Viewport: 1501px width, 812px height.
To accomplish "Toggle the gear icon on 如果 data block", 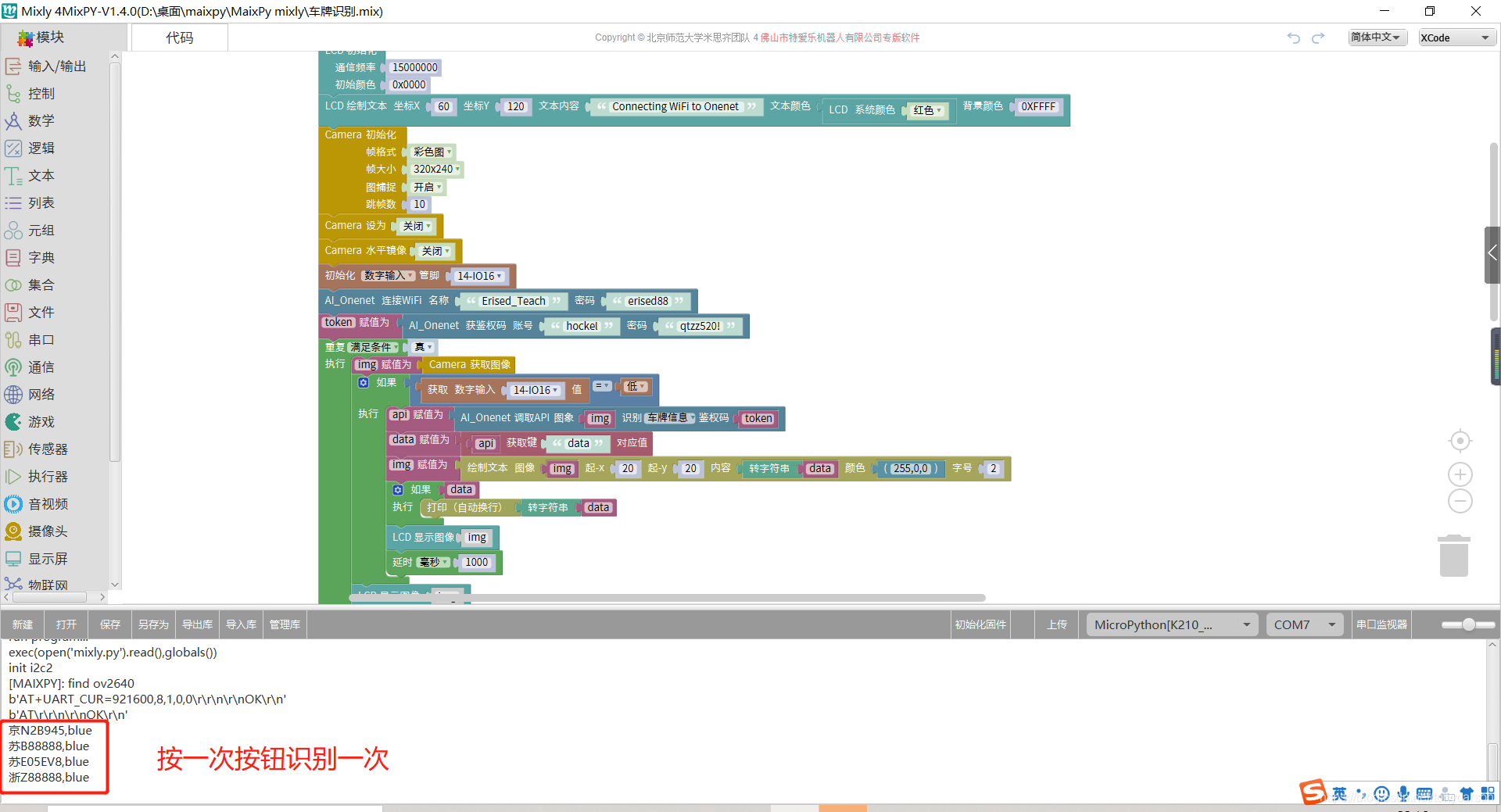I will (398, 490).
